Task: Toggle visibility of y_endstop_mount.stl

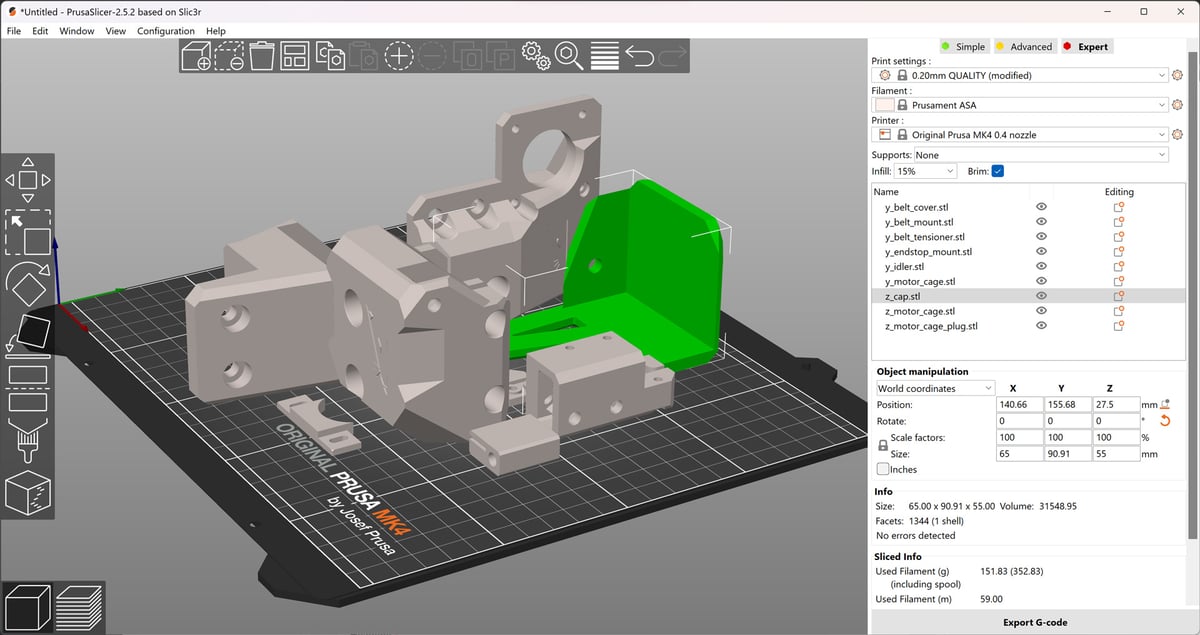Action: click(x=1041, y=252)
